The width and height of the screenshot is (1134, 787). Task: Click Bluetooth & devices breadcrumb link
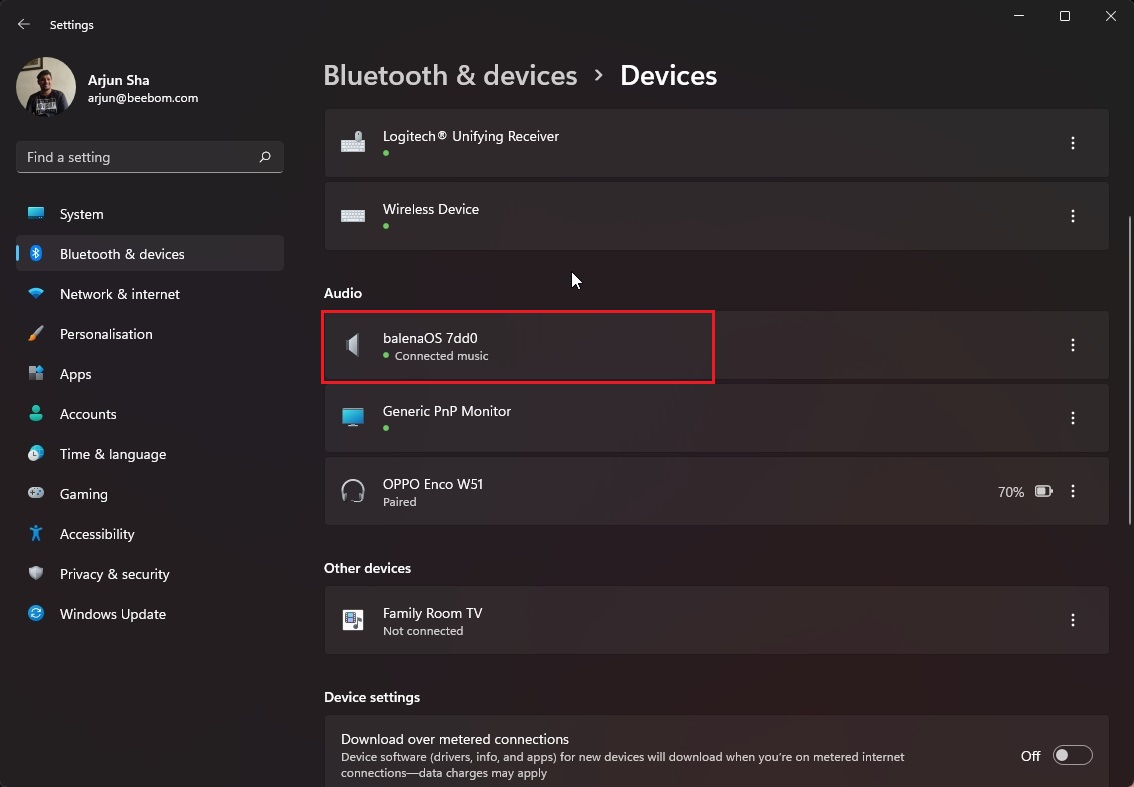tap(450, 76)
